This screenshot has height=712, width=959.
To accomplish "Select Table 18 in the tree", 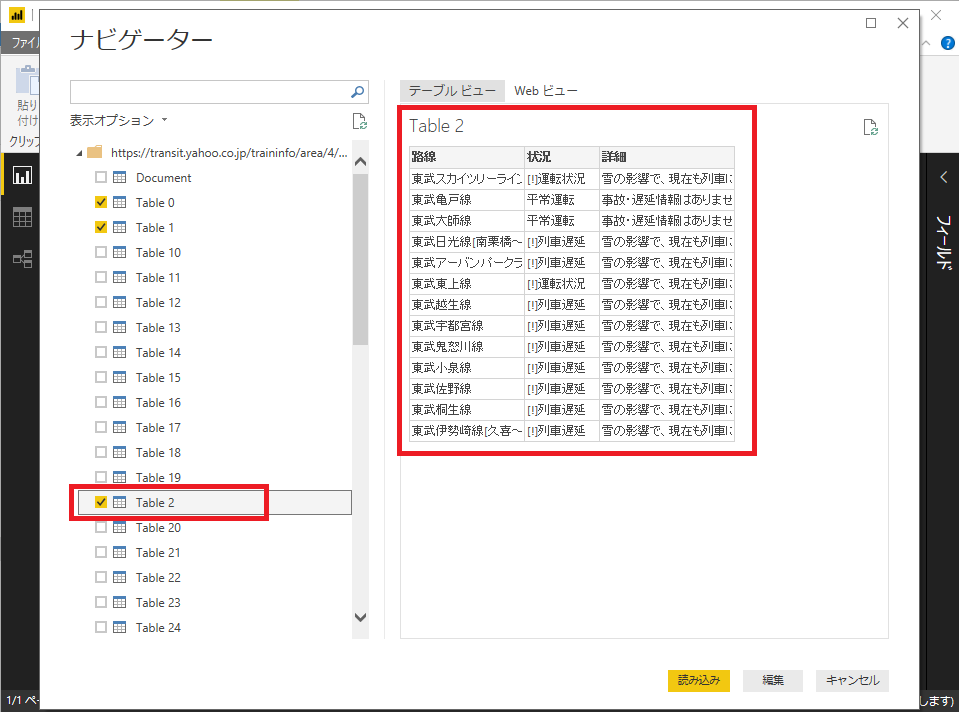I will point(158,453).
